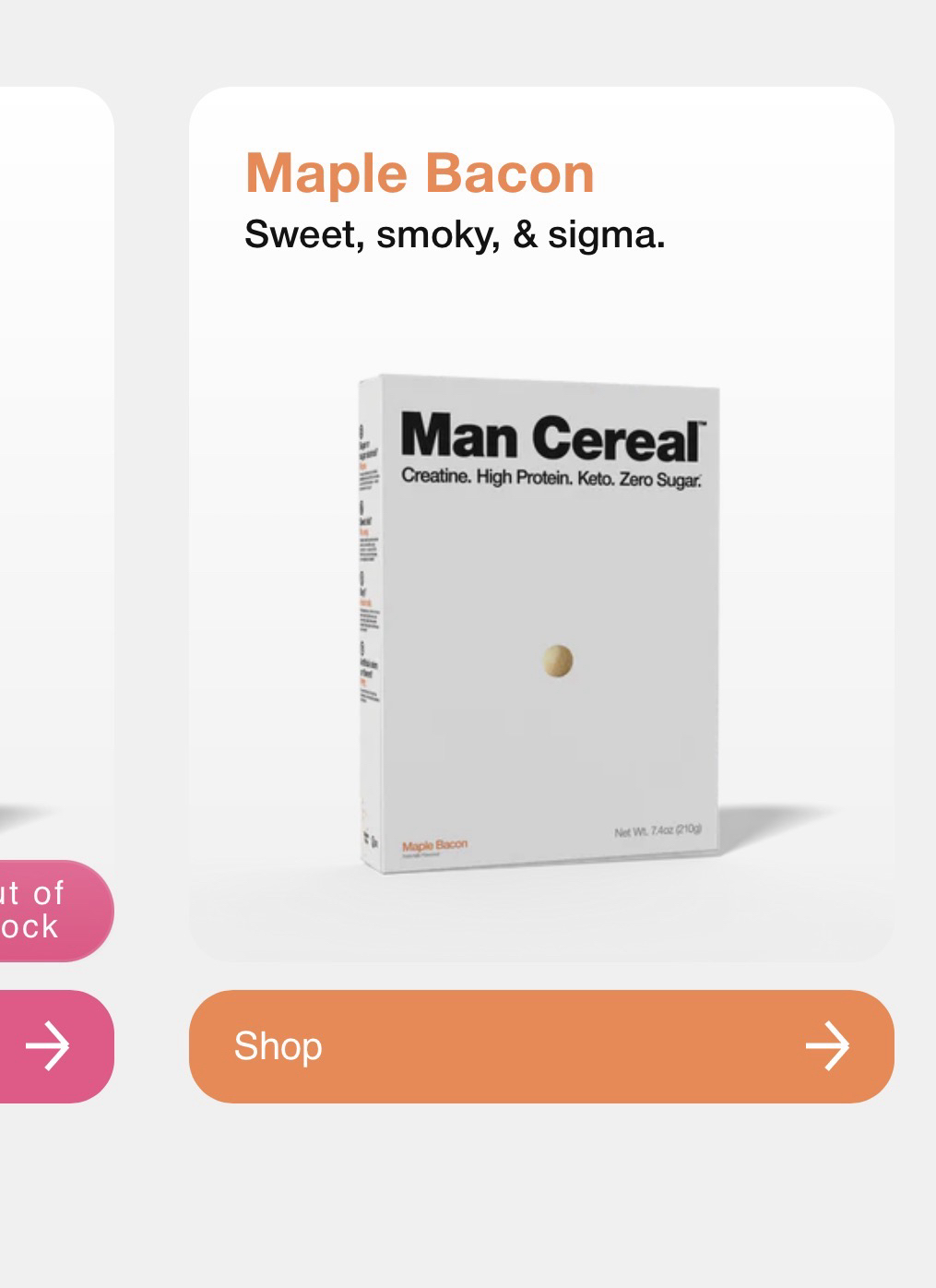Image resolution: width=936 pixels, height=1288 pixels.
Task: Open the Man Cereal box product image
Action: click(539, 624)
